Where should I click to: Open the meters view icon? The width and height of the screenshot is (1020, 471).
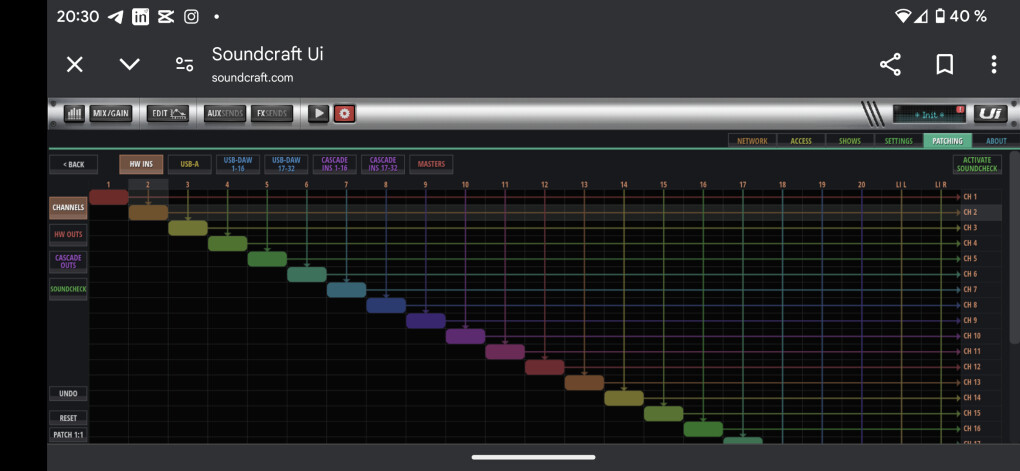(x=75, y=114)
